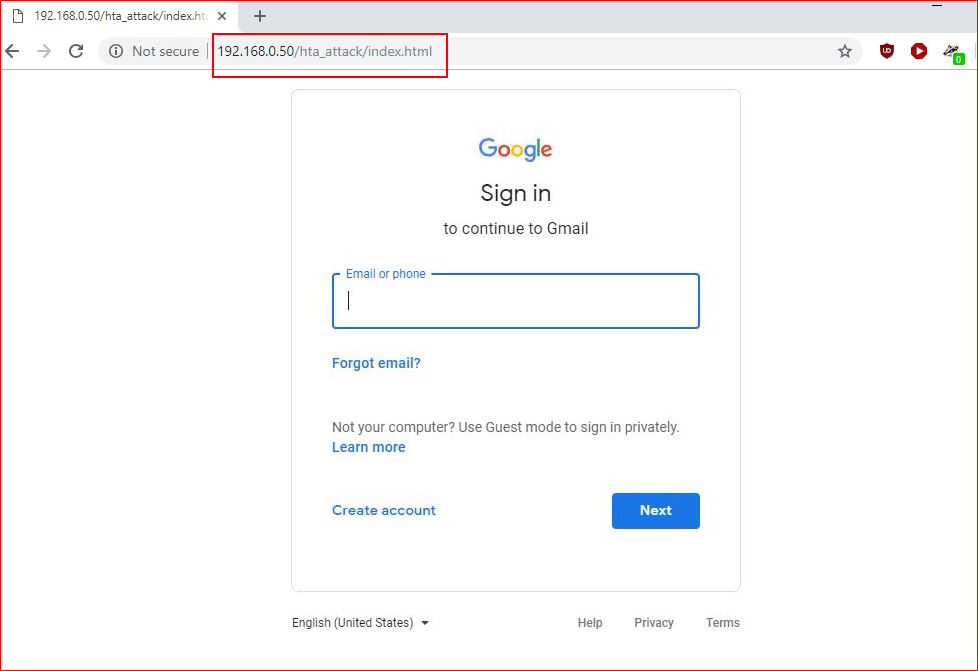The width and height of the screenshot is (978, 671).
Task: Minimize the browser window
Action: coord(937,6)
